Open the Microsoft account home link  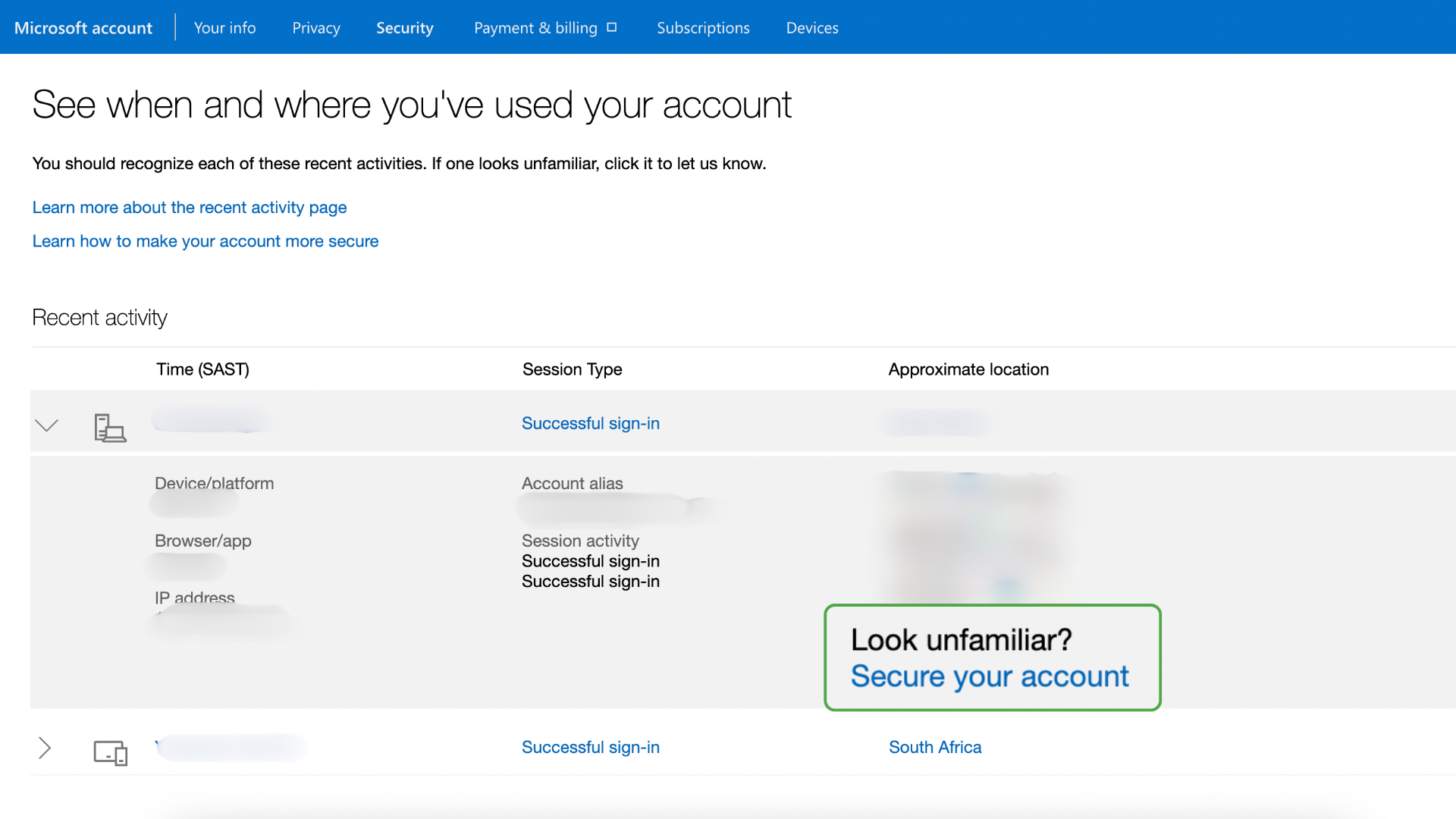(83, 28)
